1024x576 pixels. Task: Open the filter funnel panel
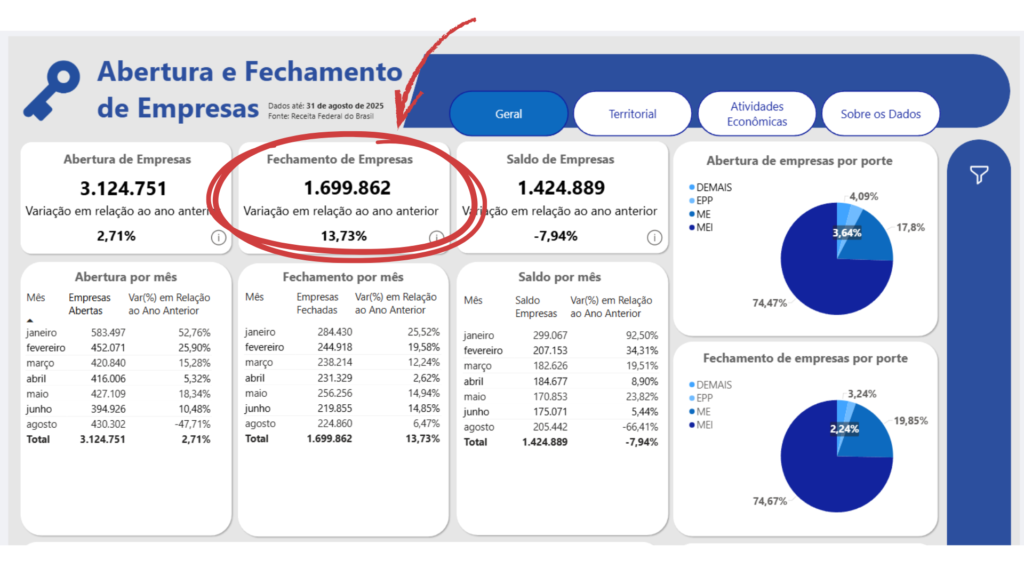[x=979, y=175]
